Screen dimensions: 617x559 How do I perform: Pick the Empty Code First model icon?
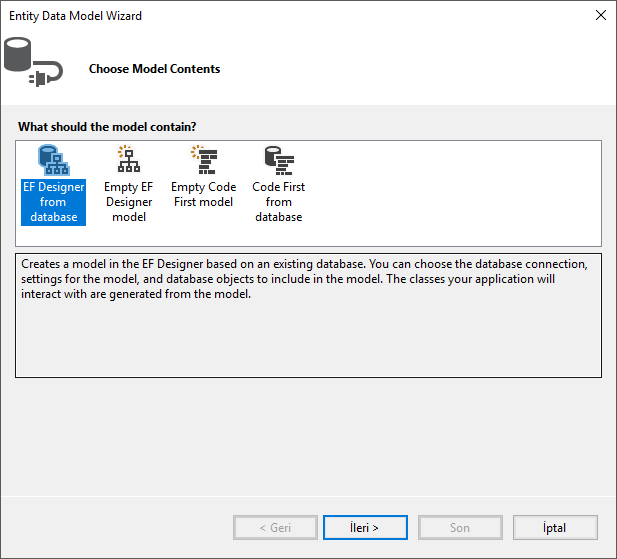pyautogui.click(x=203, y=160)
